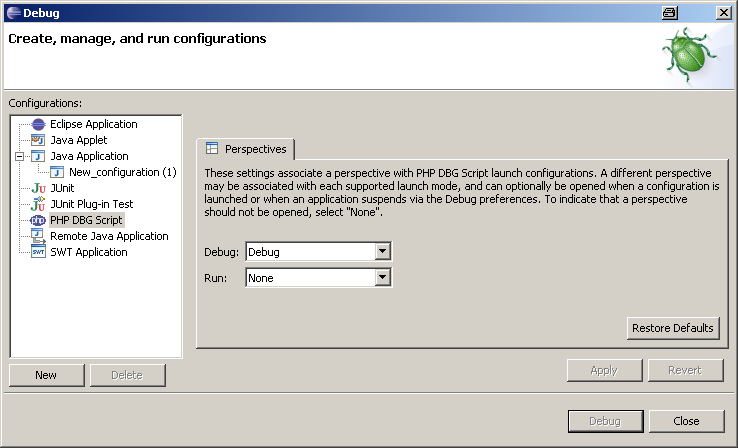Click the help icon in title bar
Image resolution: width=738 pixels, height=448 pixels.
coord(669,12)
